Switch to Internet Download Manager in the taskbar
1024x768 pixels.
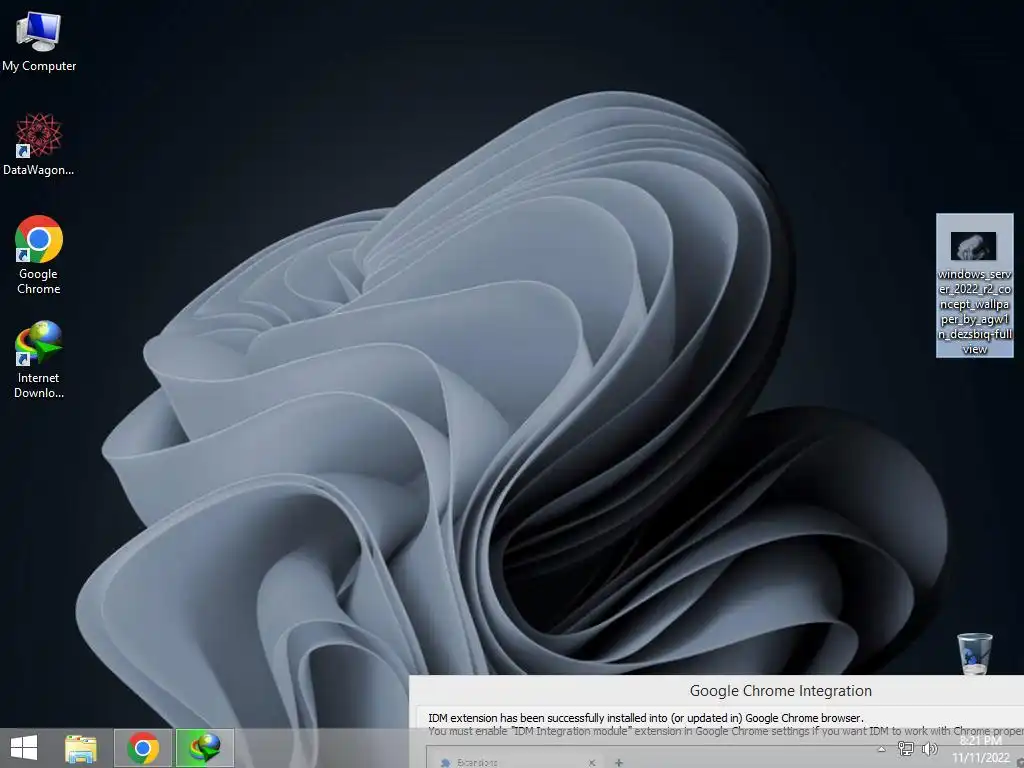click(204, 748)
